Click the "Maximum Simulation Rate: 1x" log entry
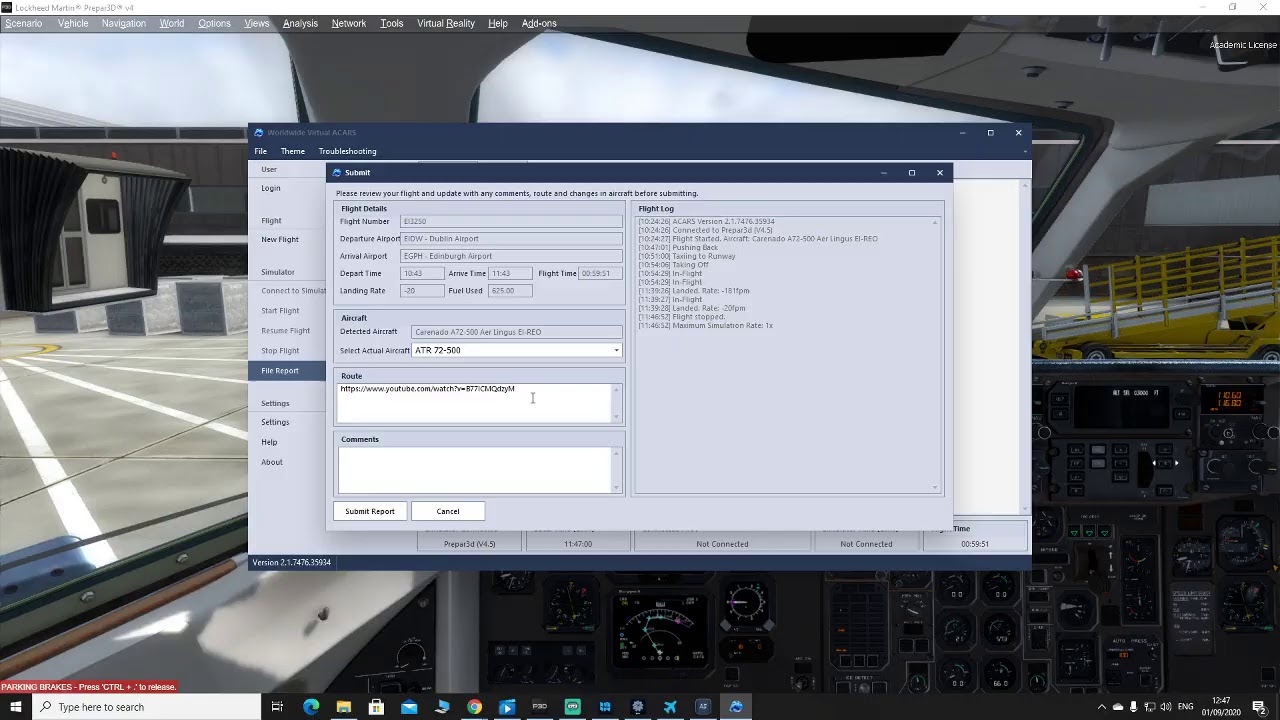The width and height of the screenshot is (1280, 720). [x=706, y=326]
